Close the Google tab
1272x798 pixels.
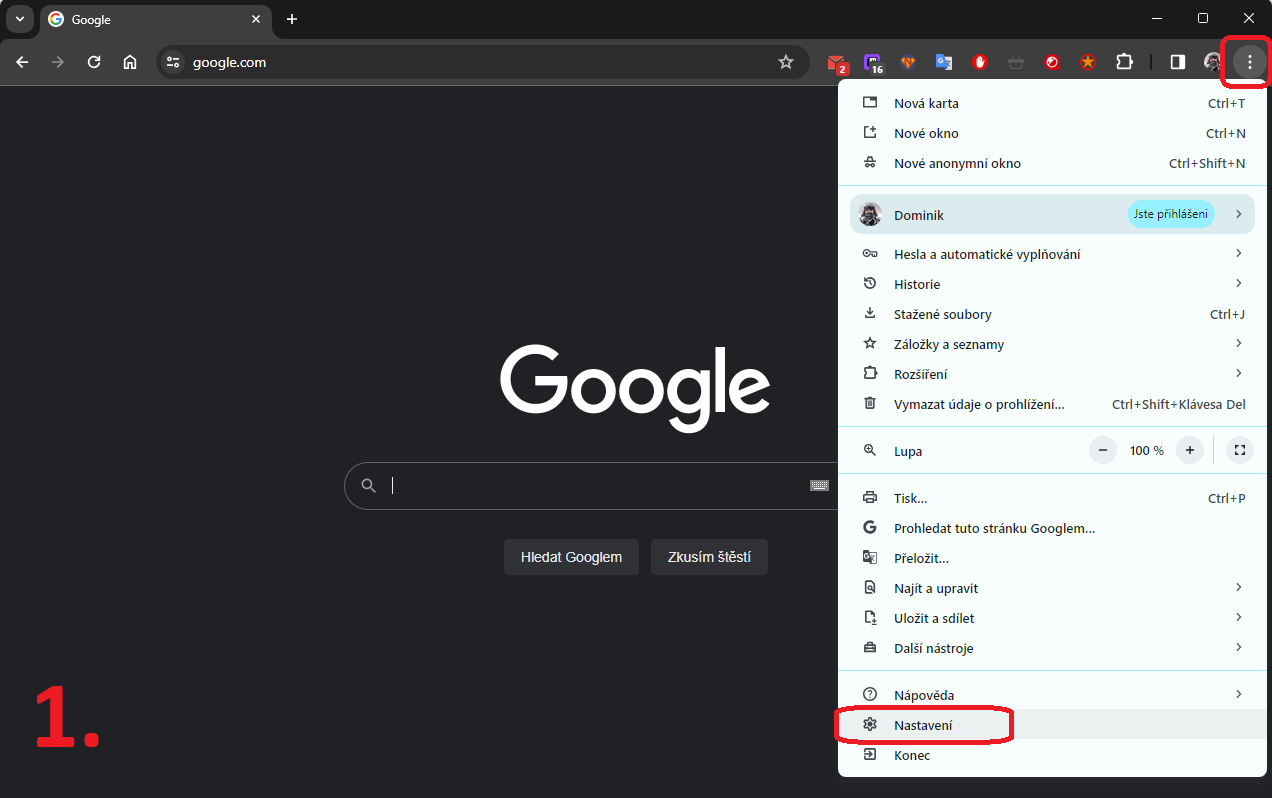256,19
